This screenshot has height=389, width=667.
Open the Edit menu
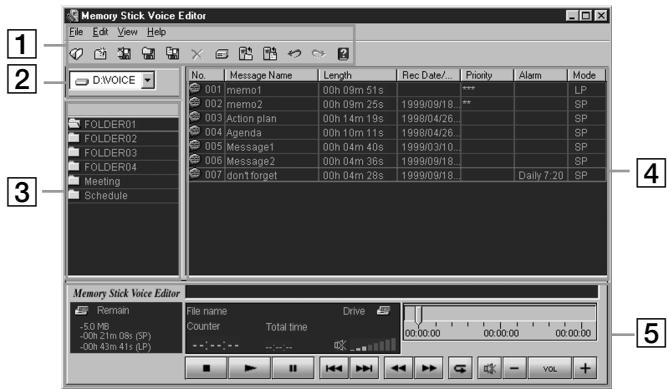click(x=100, y=32)
